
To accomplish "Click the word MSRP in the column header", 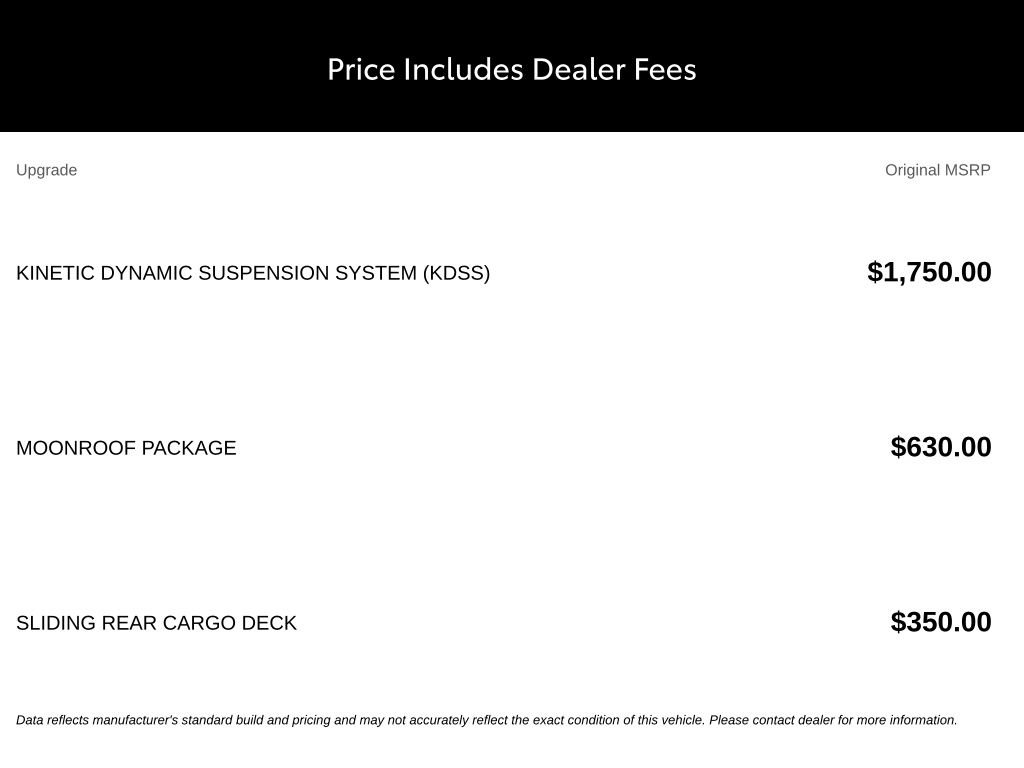I will pyautogui.click(x=967, y=170).
